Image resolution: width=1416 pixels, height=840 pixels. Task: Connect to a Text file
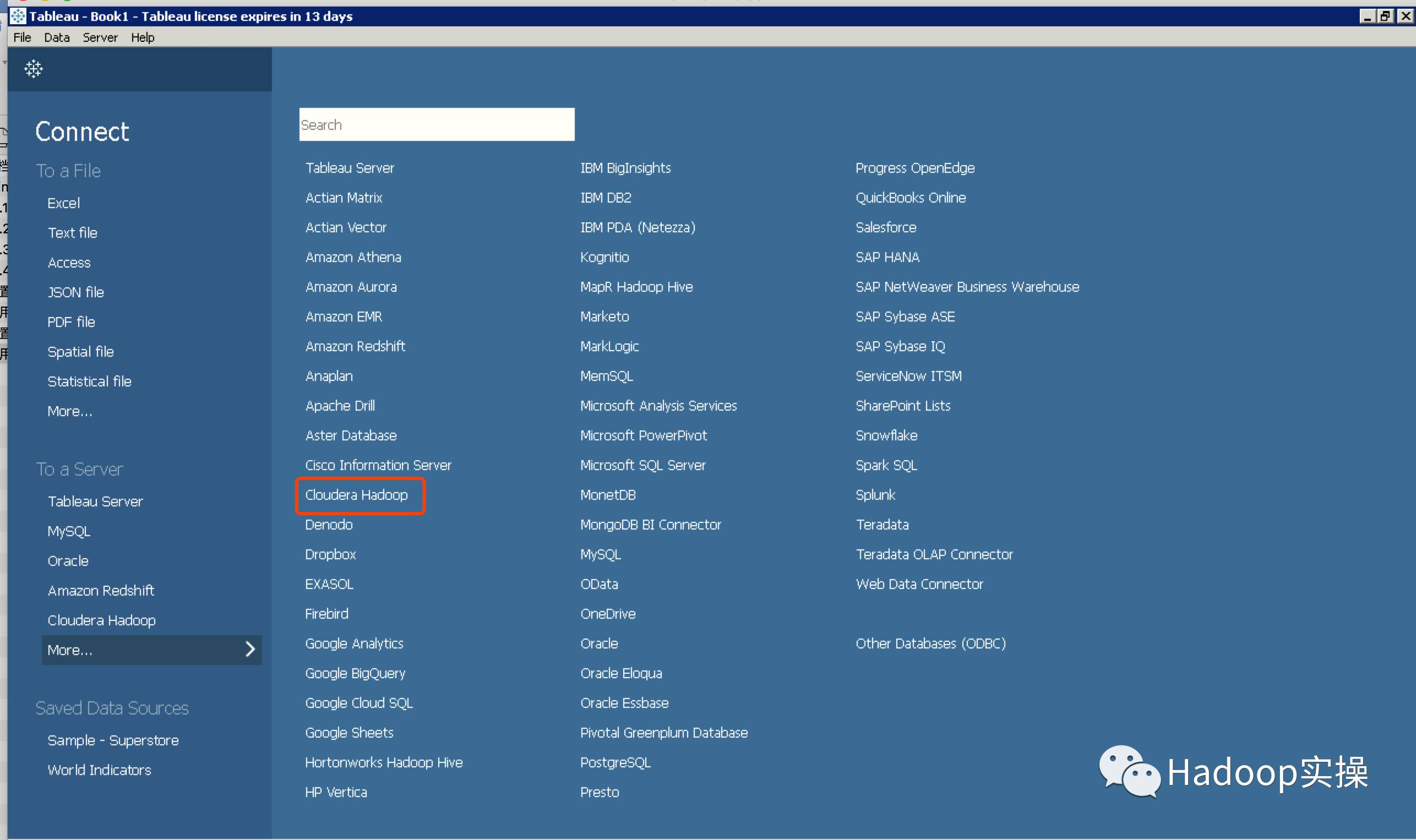73,233
